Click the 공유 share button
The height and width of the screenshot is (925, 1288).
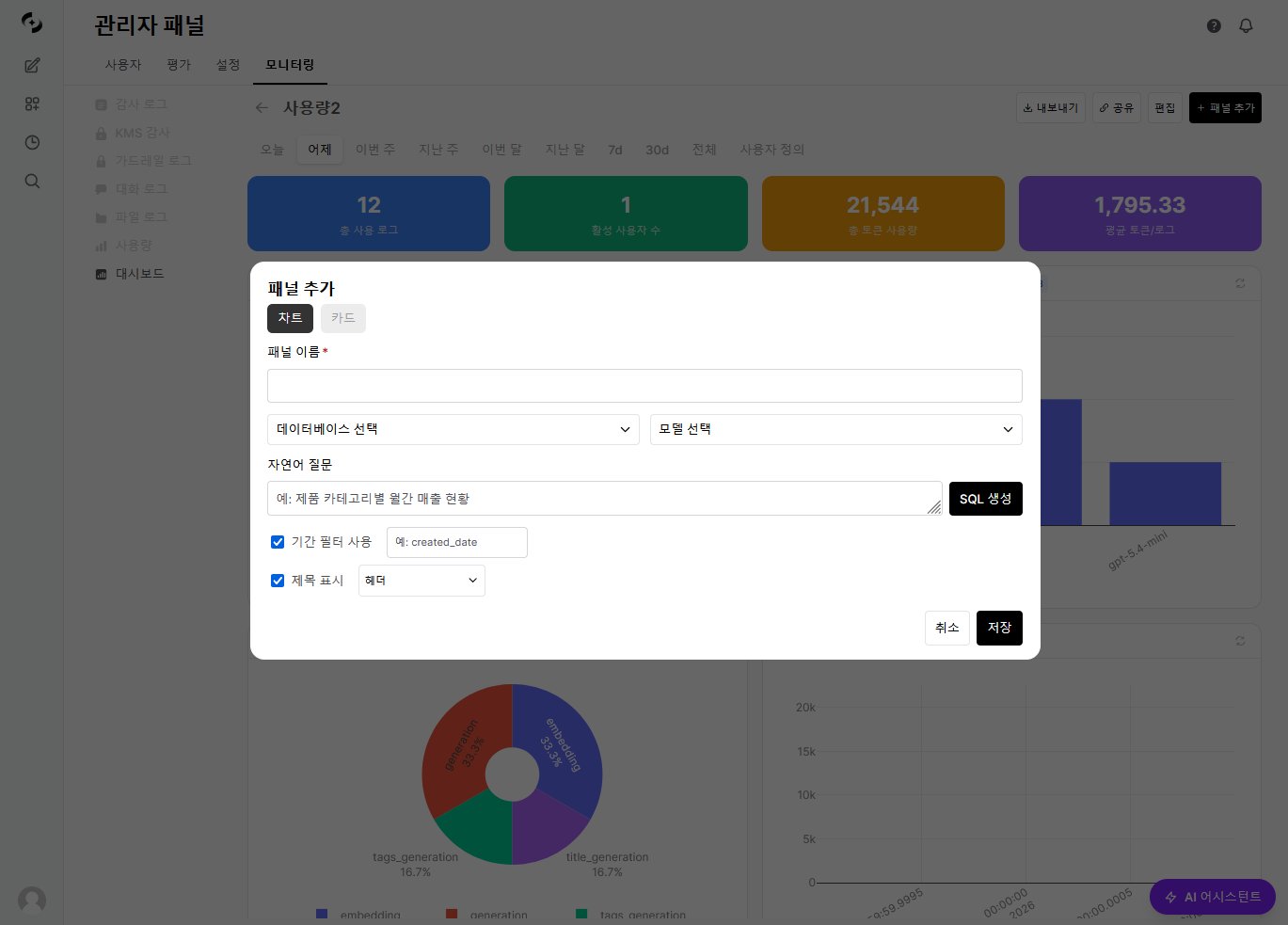point(1117,108)
